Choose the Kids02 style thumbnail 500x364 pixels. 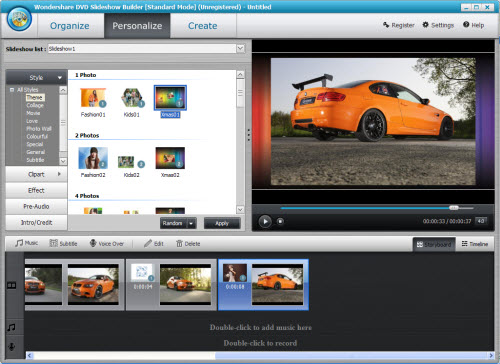click(x=131, y=162)
